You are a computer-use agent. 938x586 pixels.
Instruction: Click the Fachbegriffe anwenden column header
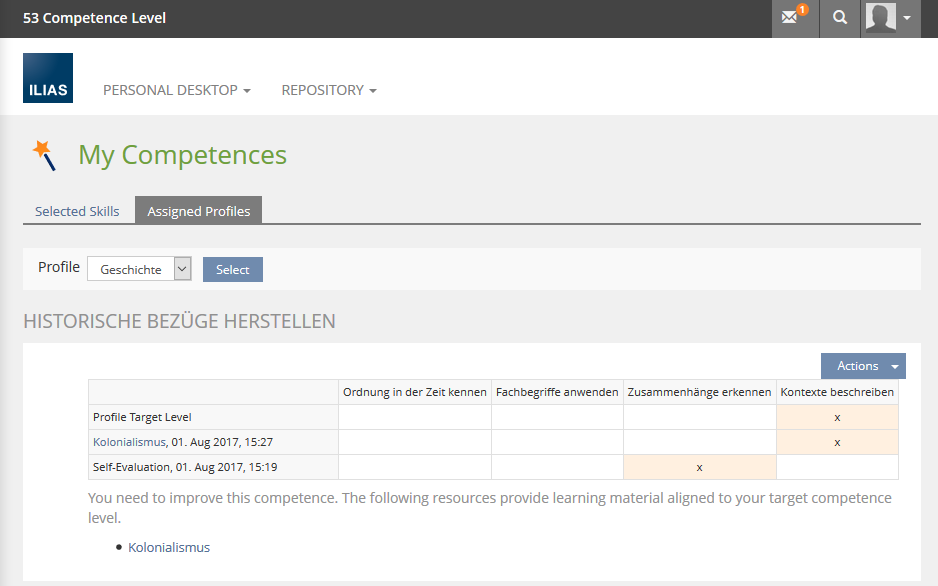[x=557, y=392]
